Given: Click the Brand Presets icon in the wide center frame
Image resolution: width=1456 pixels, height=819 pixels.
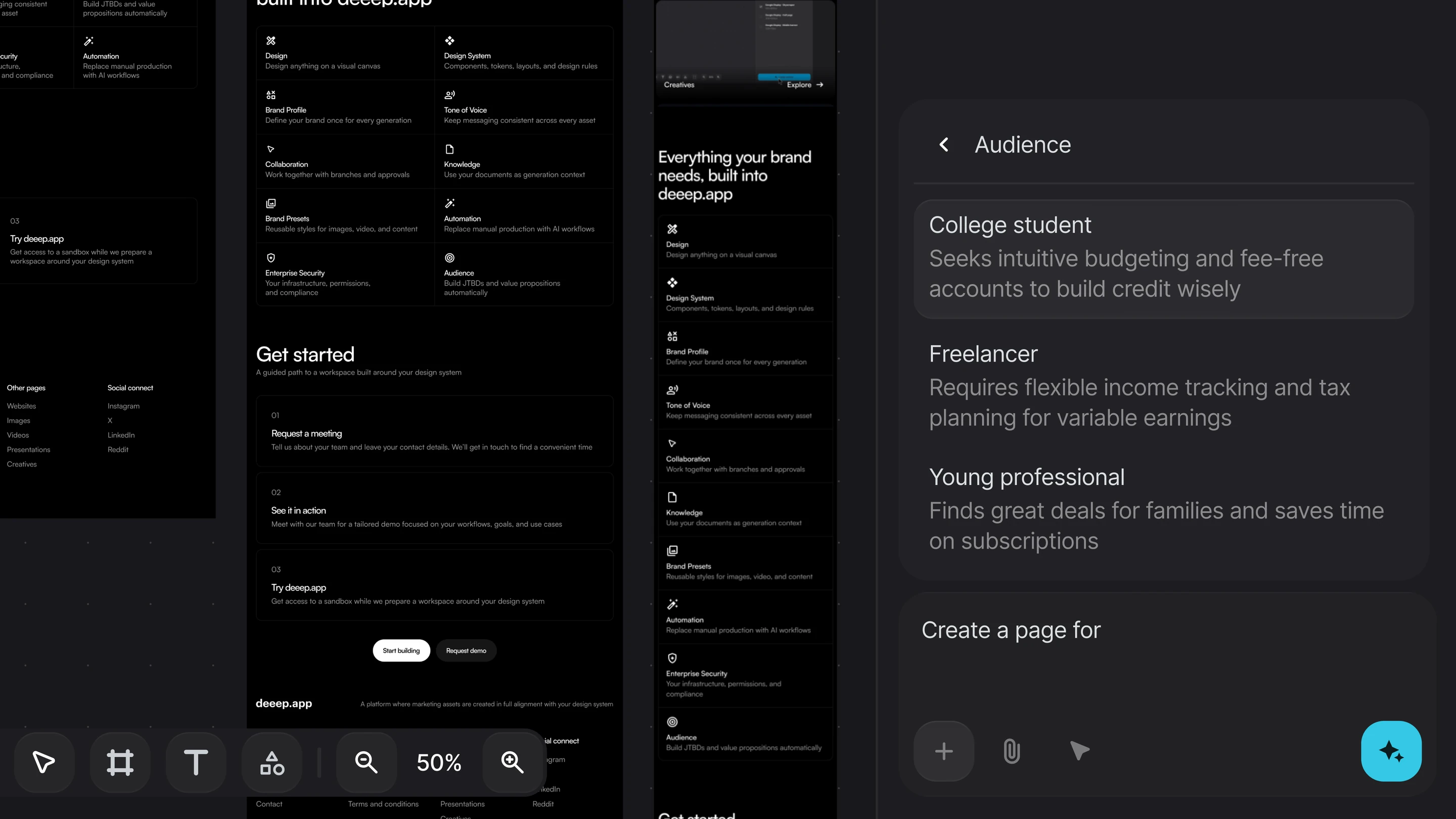Looking at the screenshot, I should 271,203.
